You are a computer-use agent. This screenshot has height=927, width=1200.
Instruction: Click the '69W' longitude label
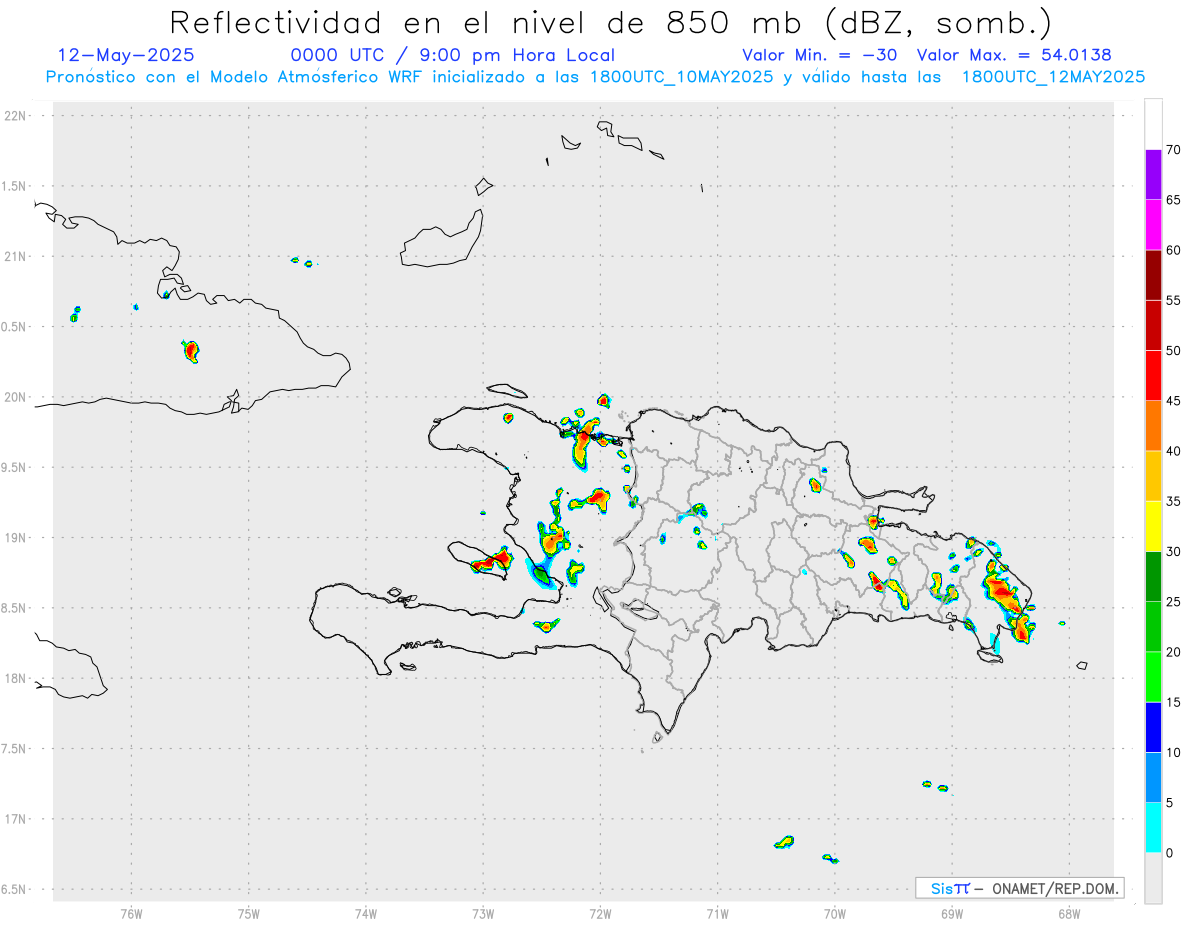pyautogui.click(x=952, y=913)
